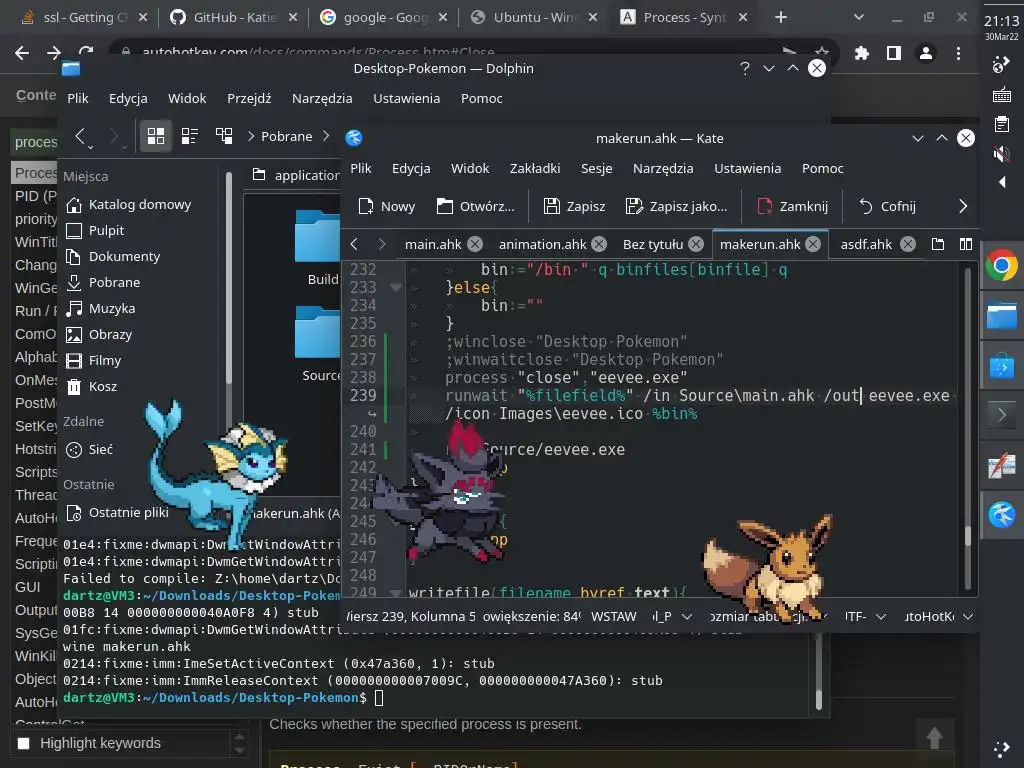
Task: Click Pobrane breadcrumb in Dolphin
Action: (x=286, y=136)
